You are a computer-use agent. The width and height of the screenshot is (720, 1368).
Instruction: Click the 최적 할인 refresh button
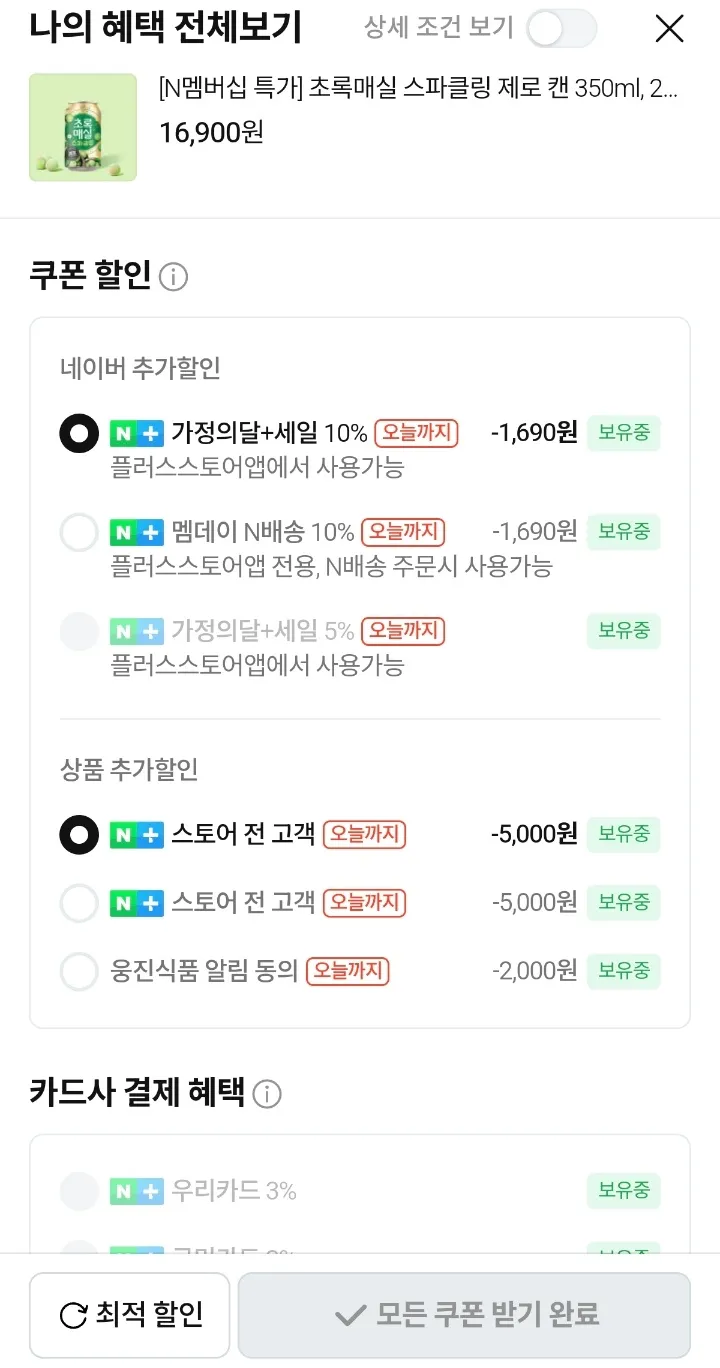(130, 1315)
